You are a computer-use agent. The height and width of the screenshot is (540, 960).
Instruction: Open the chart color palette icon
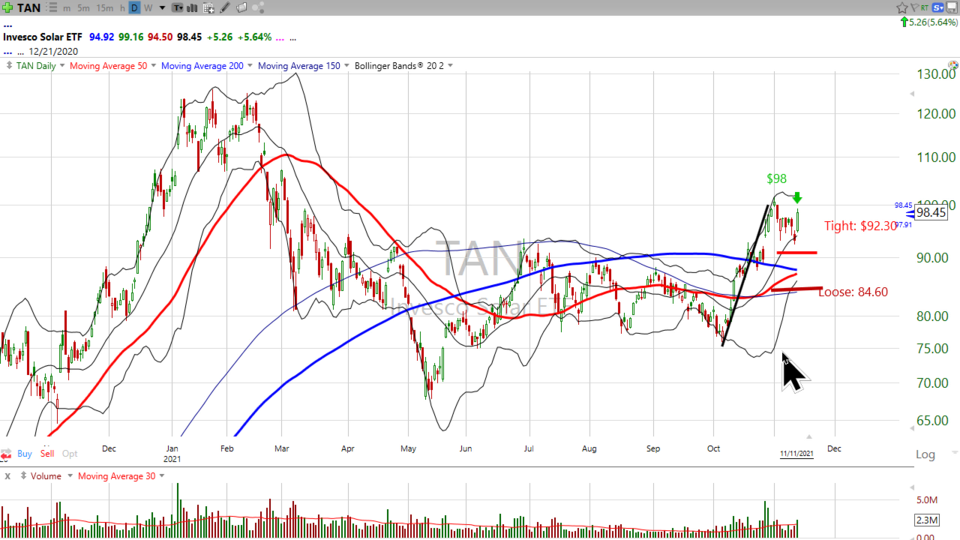point(953,65)
